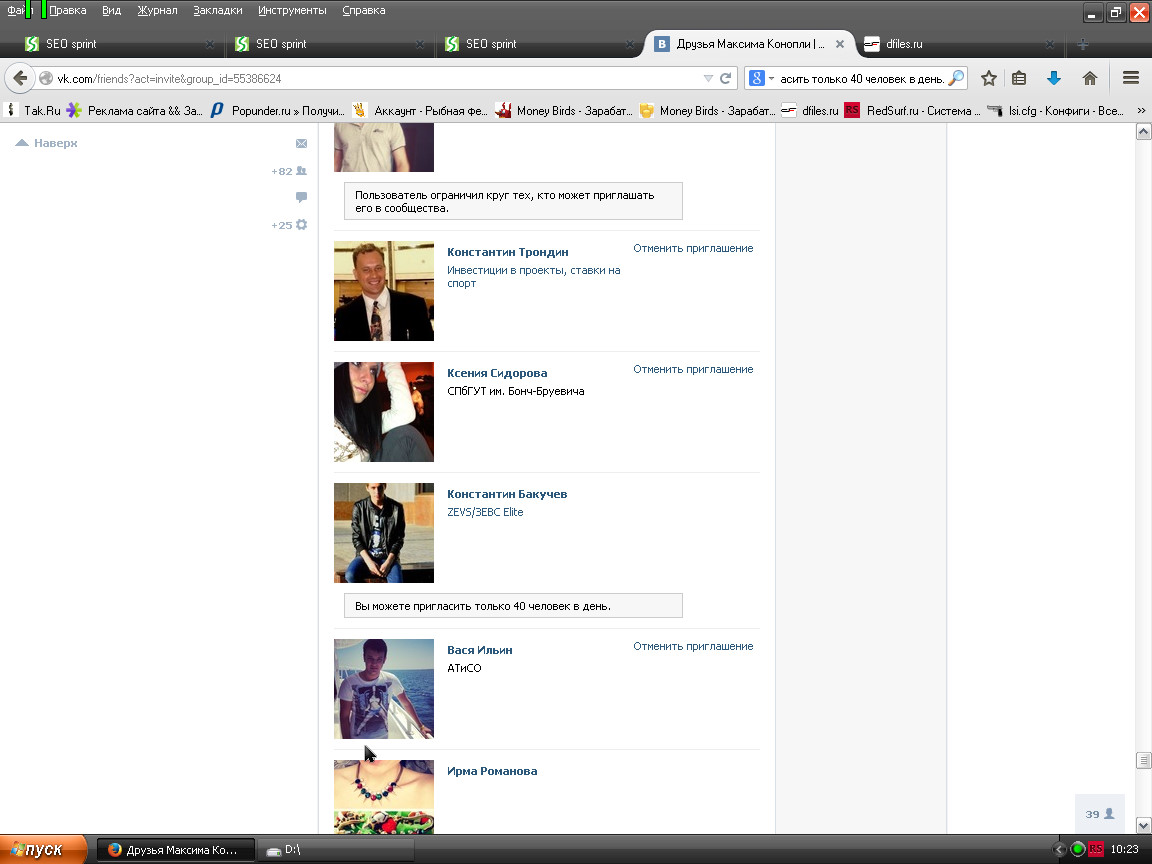Screen dimensions: 1152x864
Task: Switch to the first SEO sprint tab
Action: click(118, 44)
